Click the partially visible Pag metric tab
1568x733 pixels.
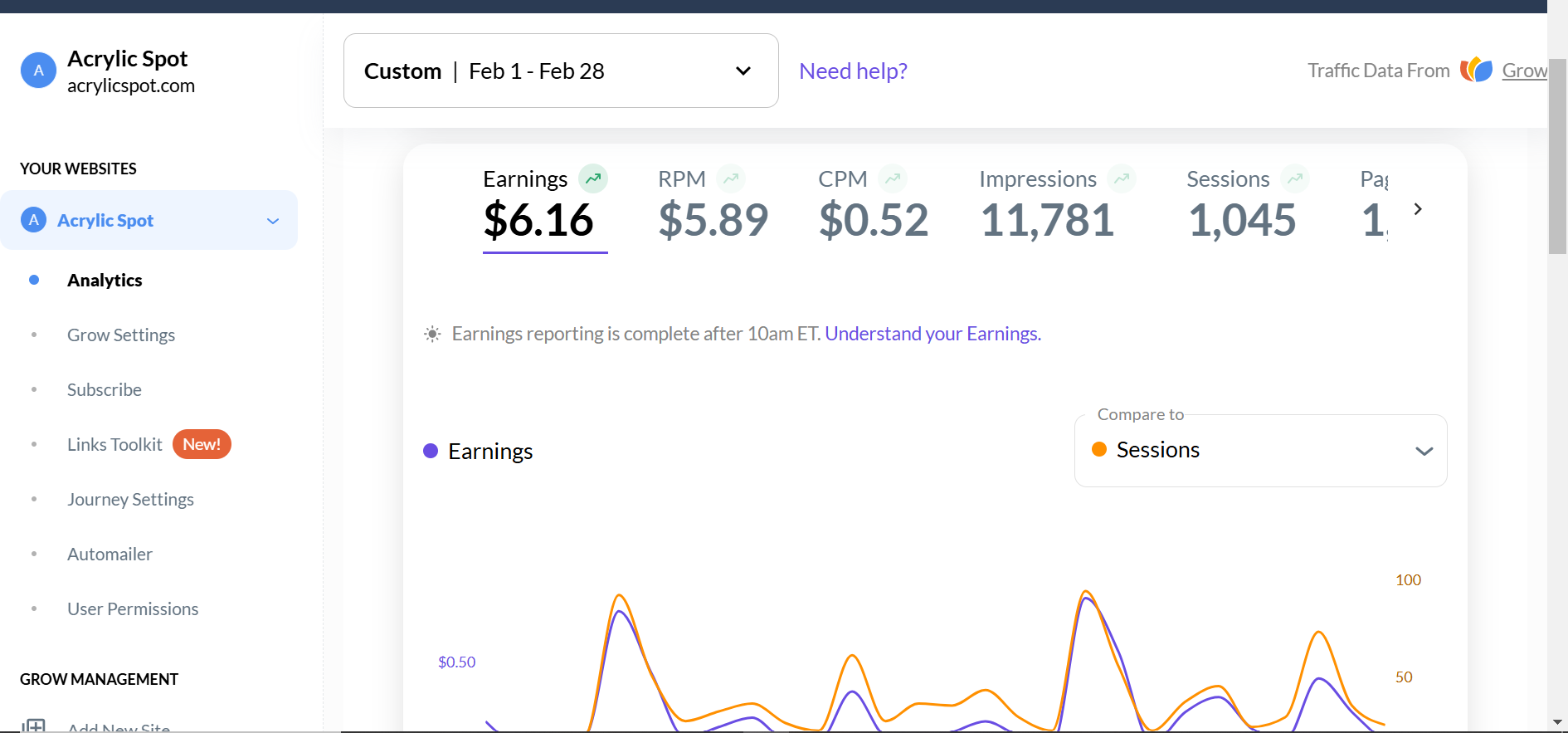1375,205
